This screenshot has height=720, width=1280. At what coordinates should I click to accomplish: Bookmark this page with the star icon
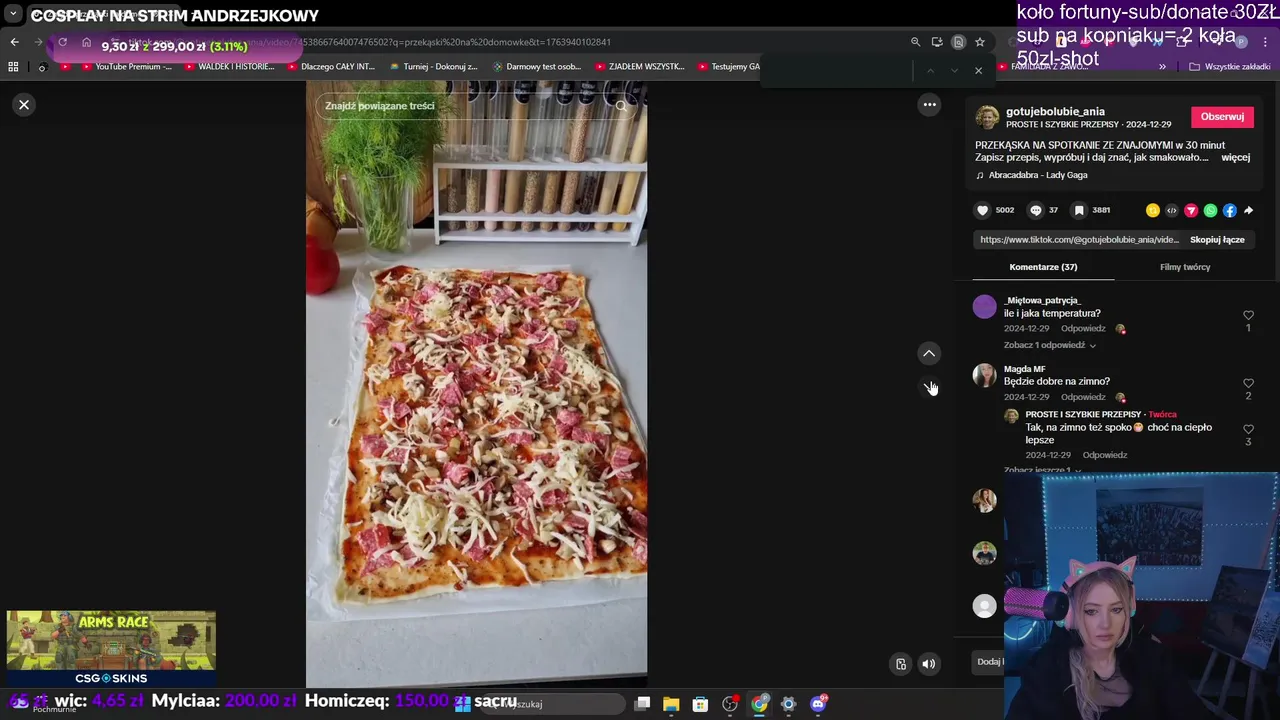(x=980, y=42)
